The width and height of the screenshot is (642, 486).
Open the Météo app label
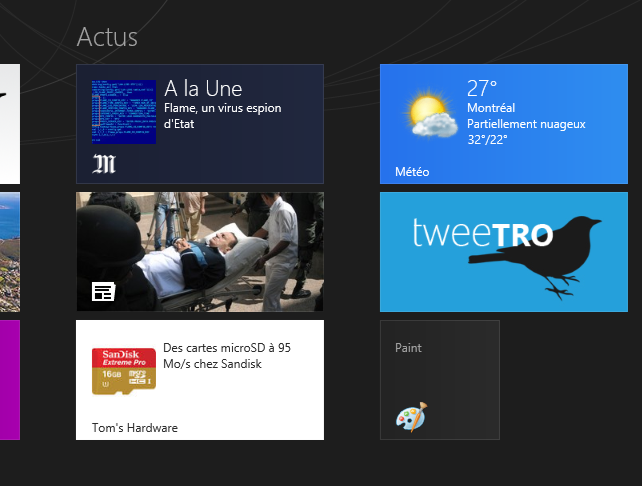tap(412, 172)
